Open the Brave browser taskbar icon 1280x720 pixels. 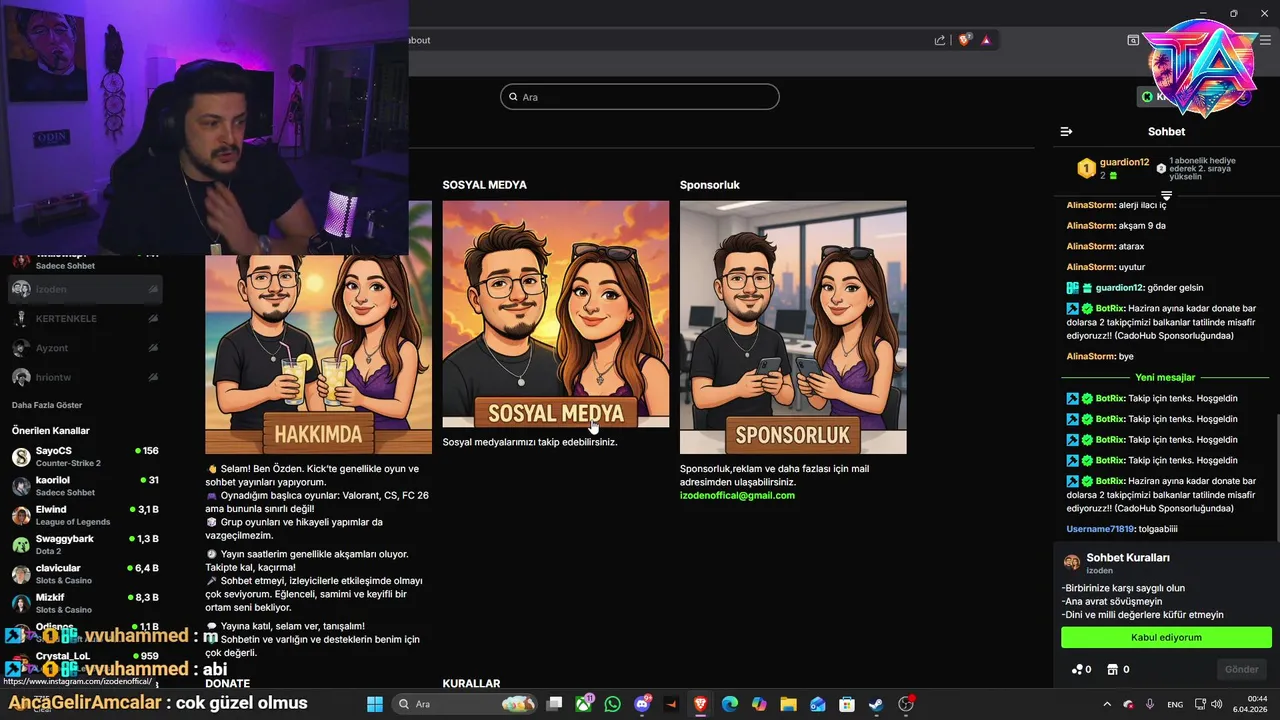[x=700, y=704]
